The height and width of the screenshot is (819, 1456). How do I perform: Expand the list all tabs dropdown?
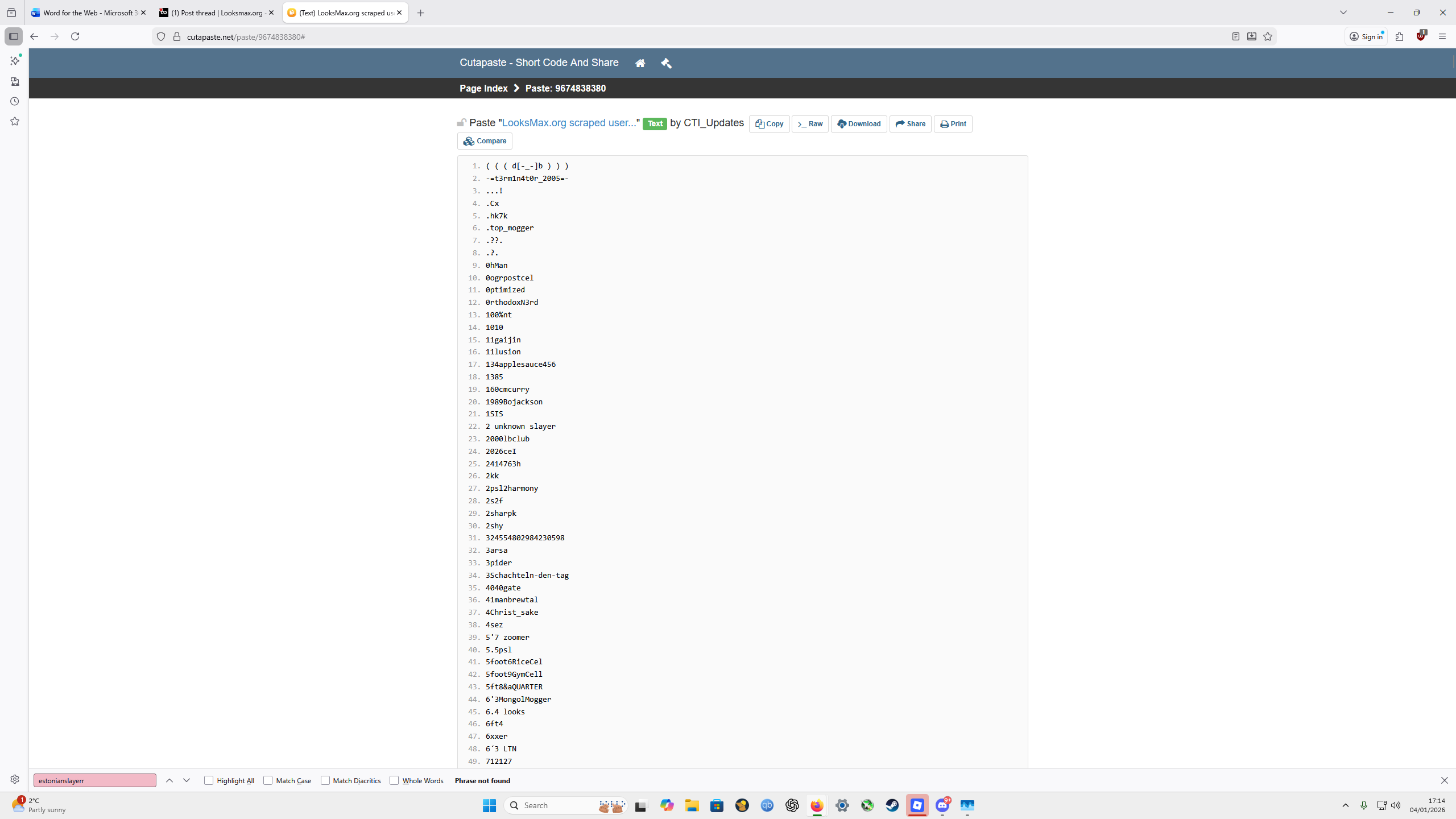[1343, 13]
